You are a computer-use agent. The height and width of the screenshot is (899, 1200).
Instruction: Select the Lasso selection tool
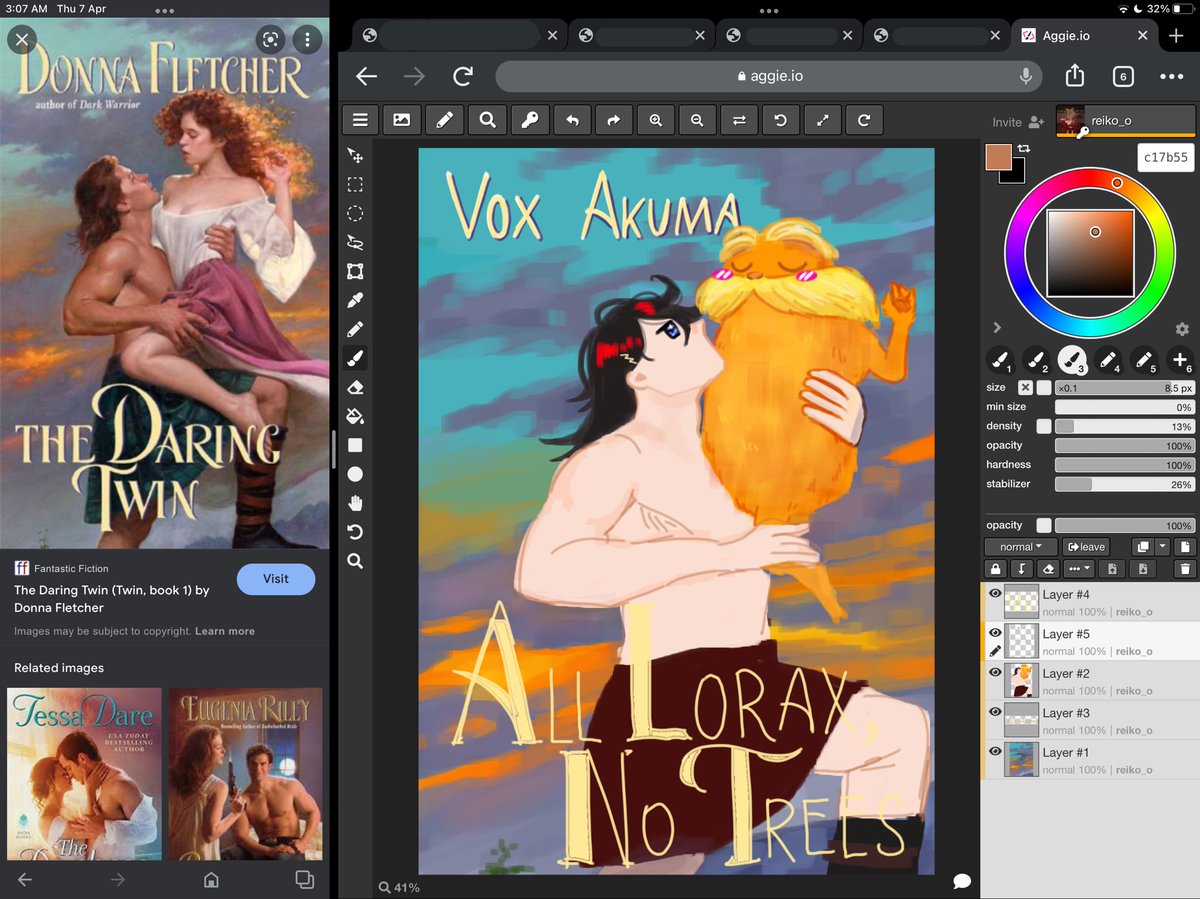(355, 243)
